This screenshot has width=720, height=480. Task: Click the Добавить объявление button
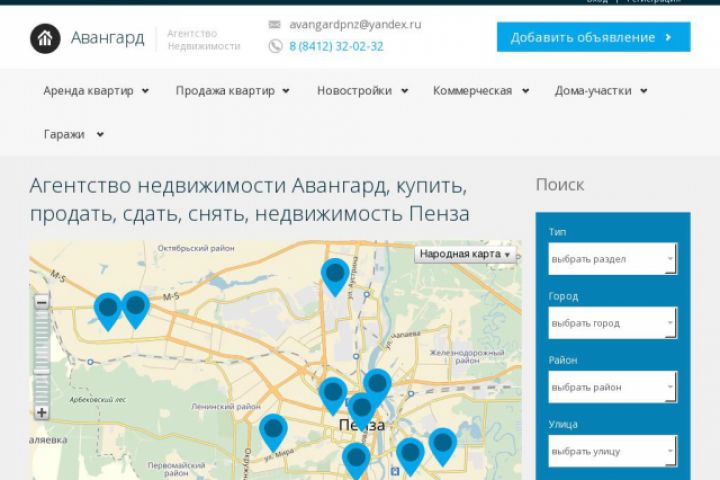pos(593,37)
